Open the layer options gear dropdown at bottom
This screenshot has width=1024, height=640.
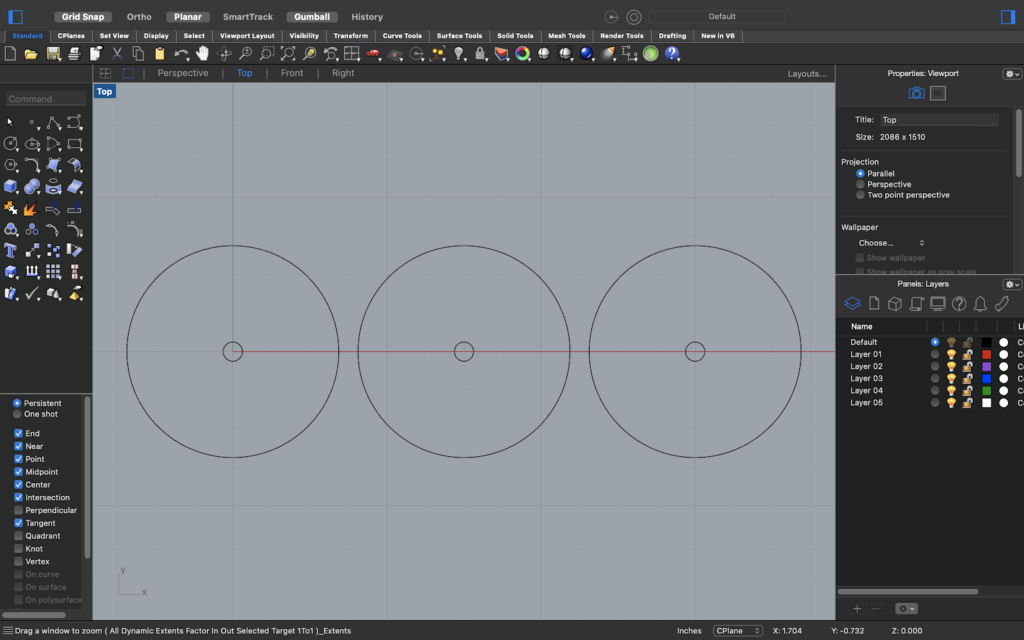906,609
